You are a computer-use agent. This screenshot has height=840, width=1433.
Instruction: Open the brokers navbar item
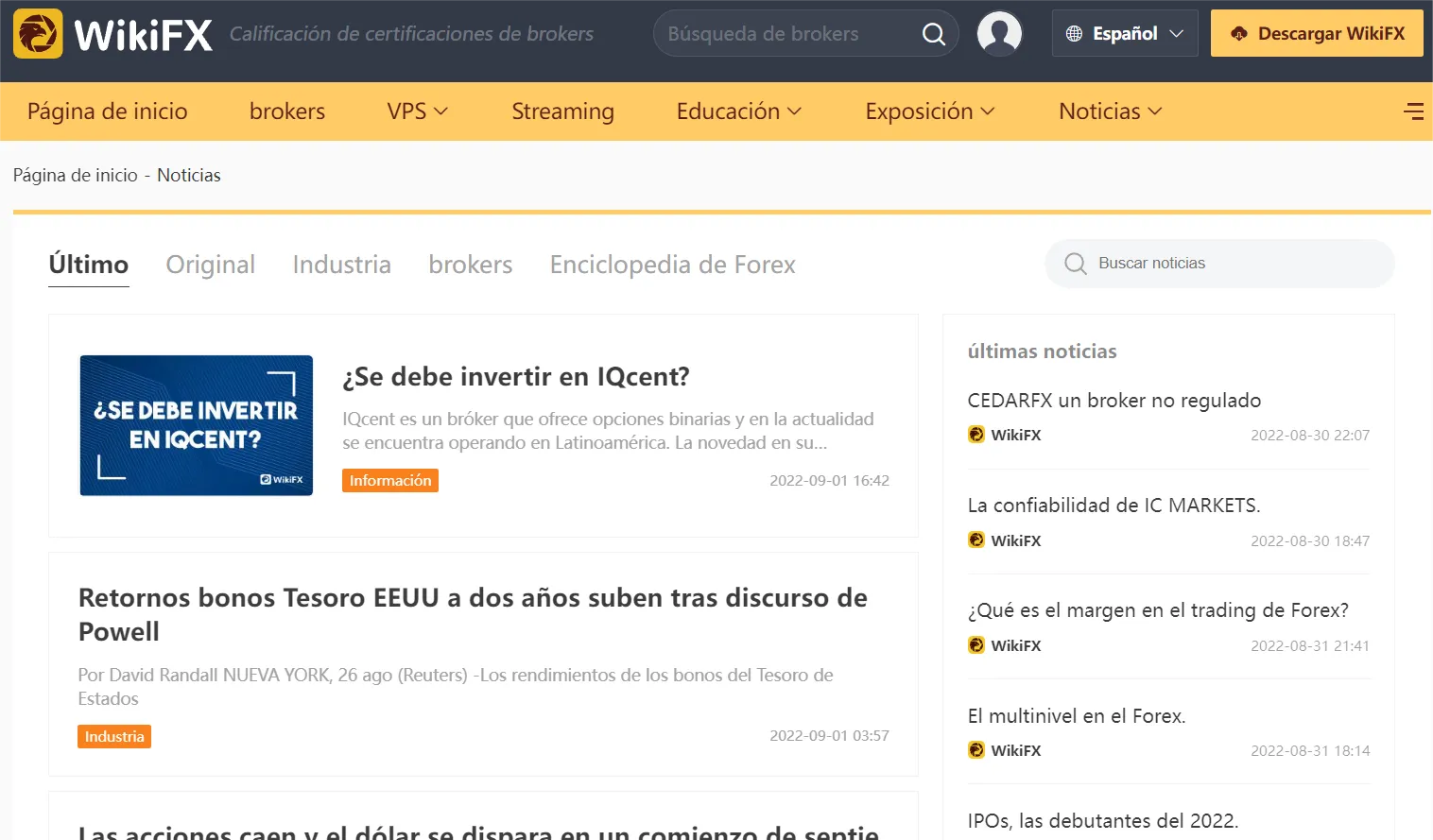coord(287,111)
